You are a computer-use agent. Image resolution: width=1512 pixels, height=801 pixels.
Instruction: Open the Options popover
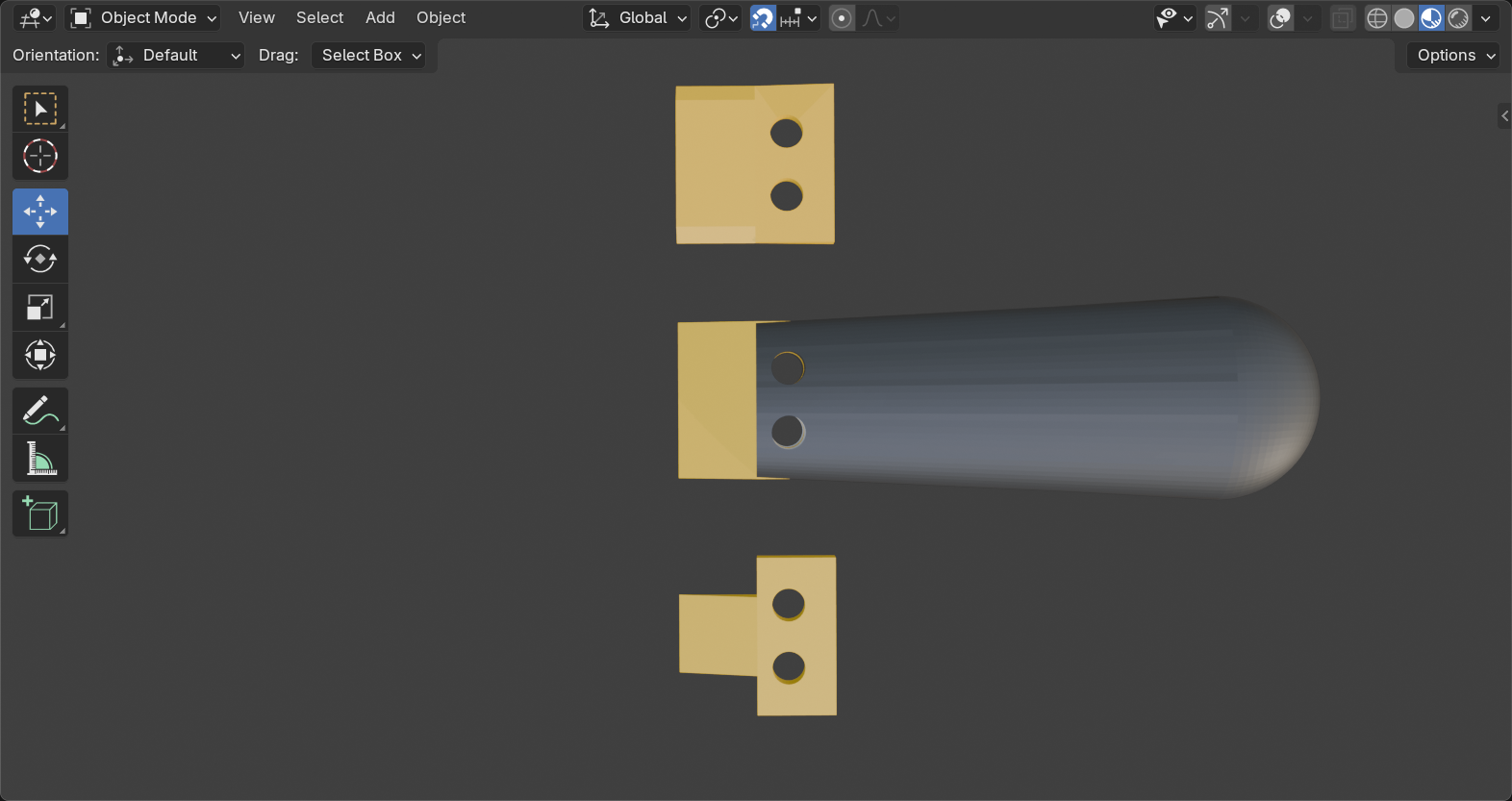[1452, 55]
